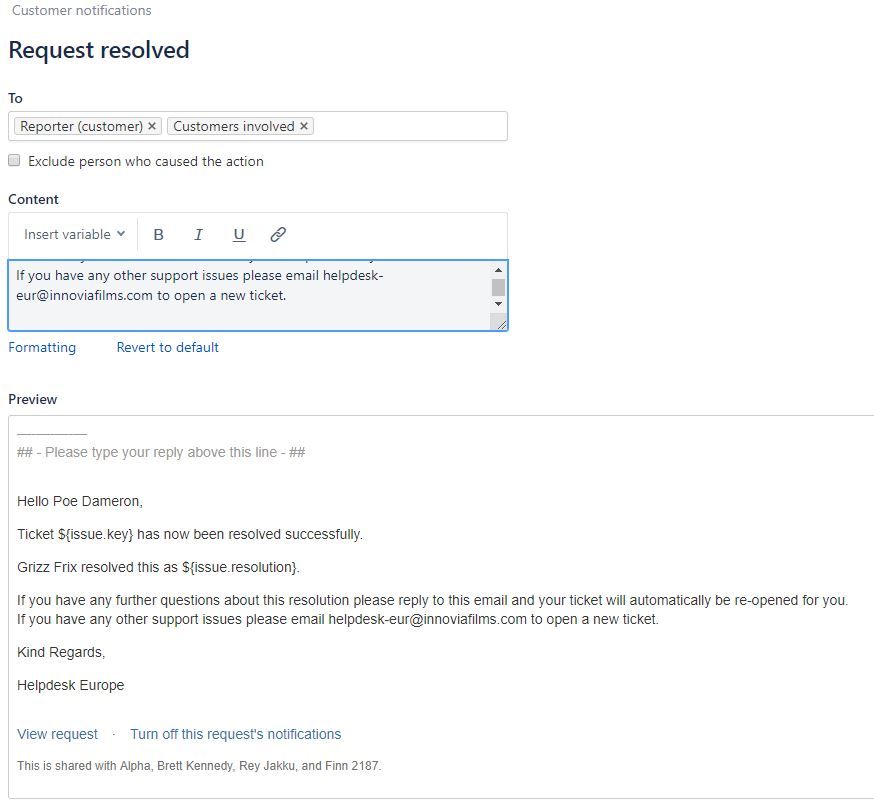
Task: Open the Formatting help link
Action: point(42,347)
